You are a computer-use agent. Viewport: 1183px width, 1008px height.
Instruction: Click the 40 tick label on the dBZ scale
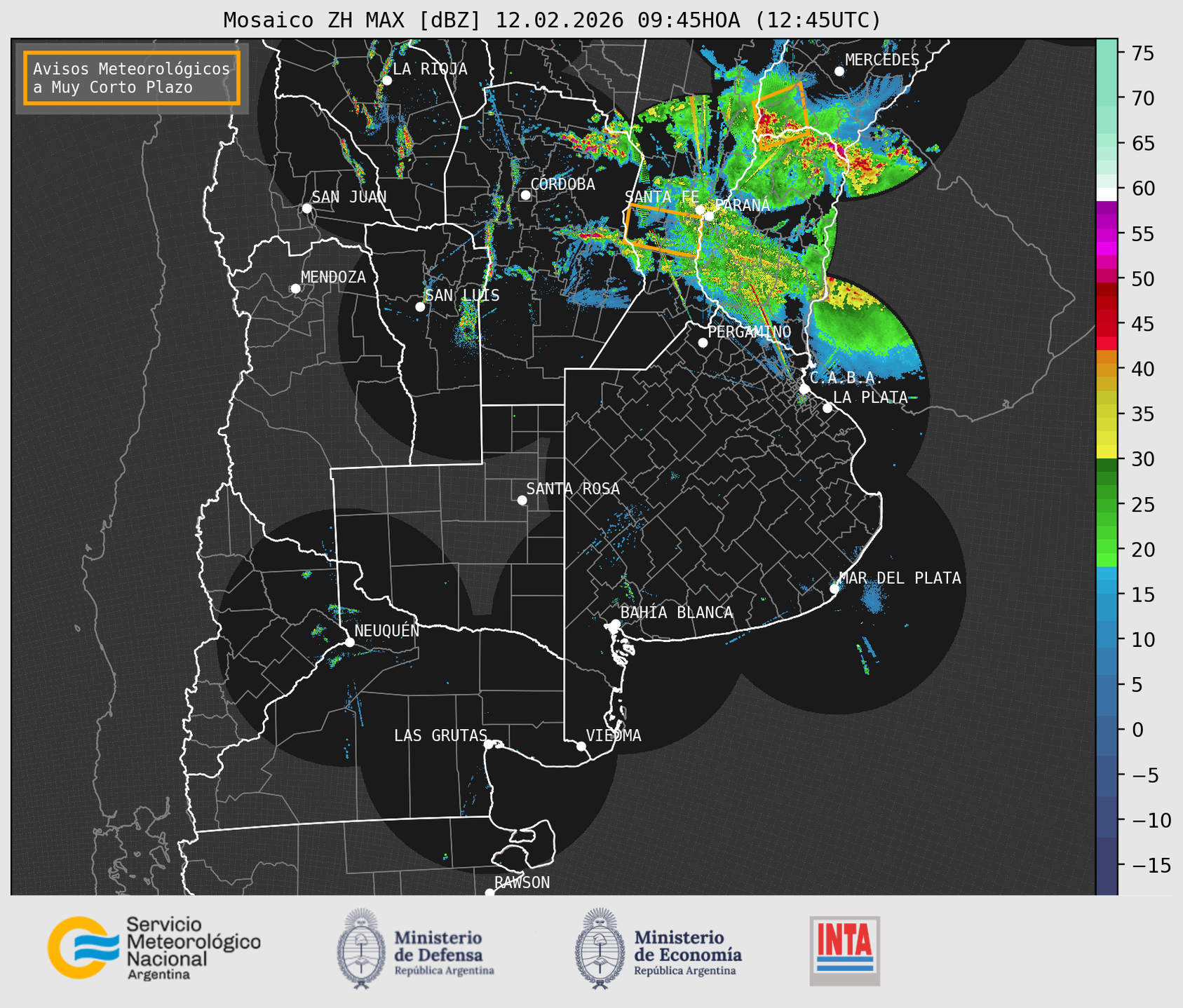(1142, 369)
